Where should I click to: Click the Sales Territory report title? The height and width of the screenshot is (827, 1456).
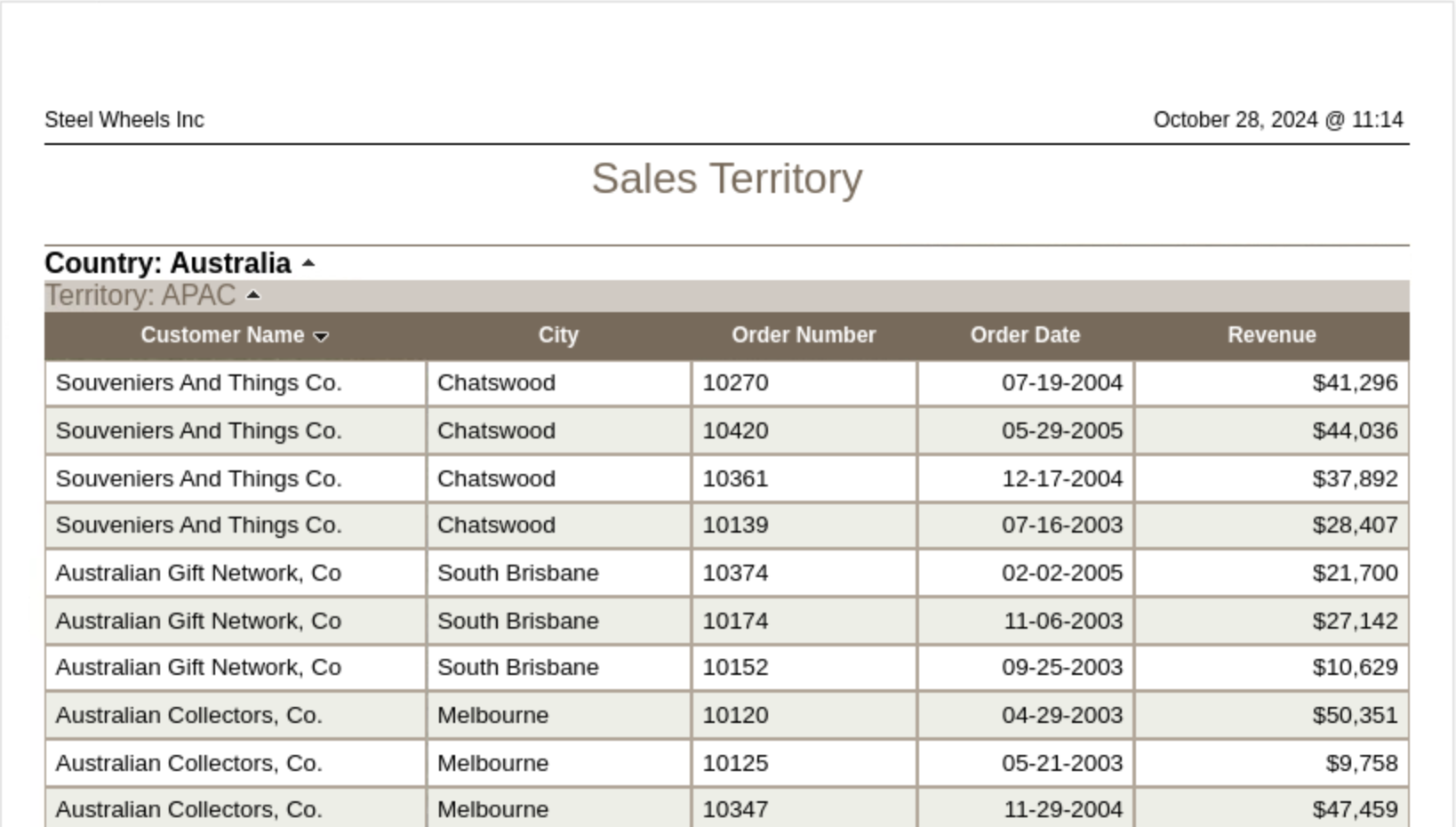coord(727,179)
